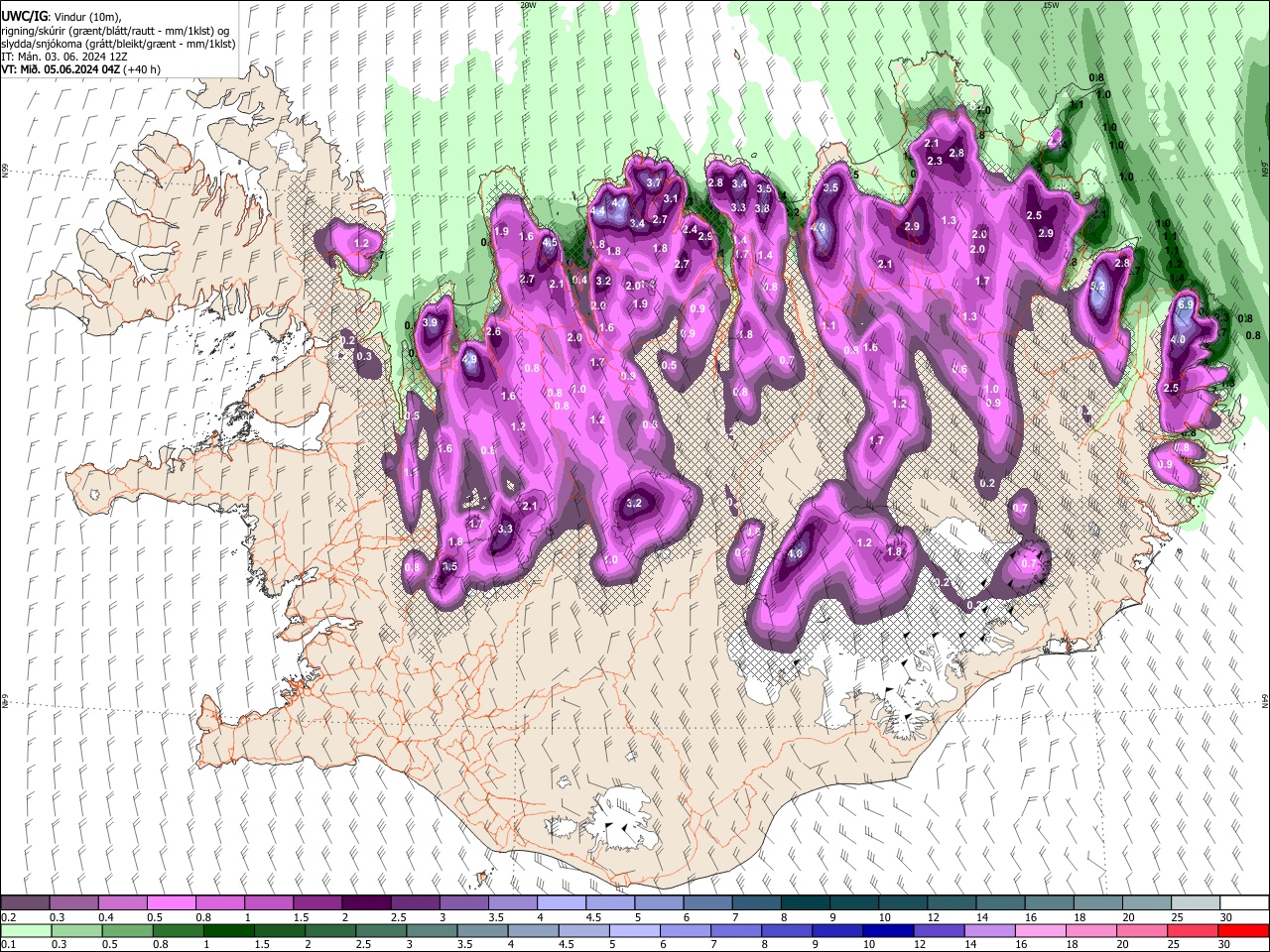The image size is (1270, 952).
Task: Pick the bottom-row bright red swatch starting at 30
Action: pos(1243,930)
